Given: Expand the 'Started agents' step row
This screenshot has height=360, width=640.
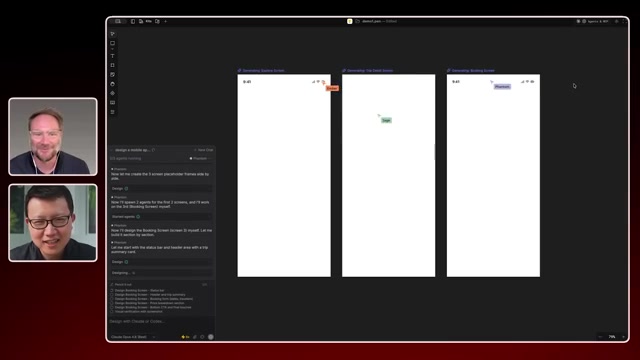Looking at the screenshot, I should click(x=162, y=217).
